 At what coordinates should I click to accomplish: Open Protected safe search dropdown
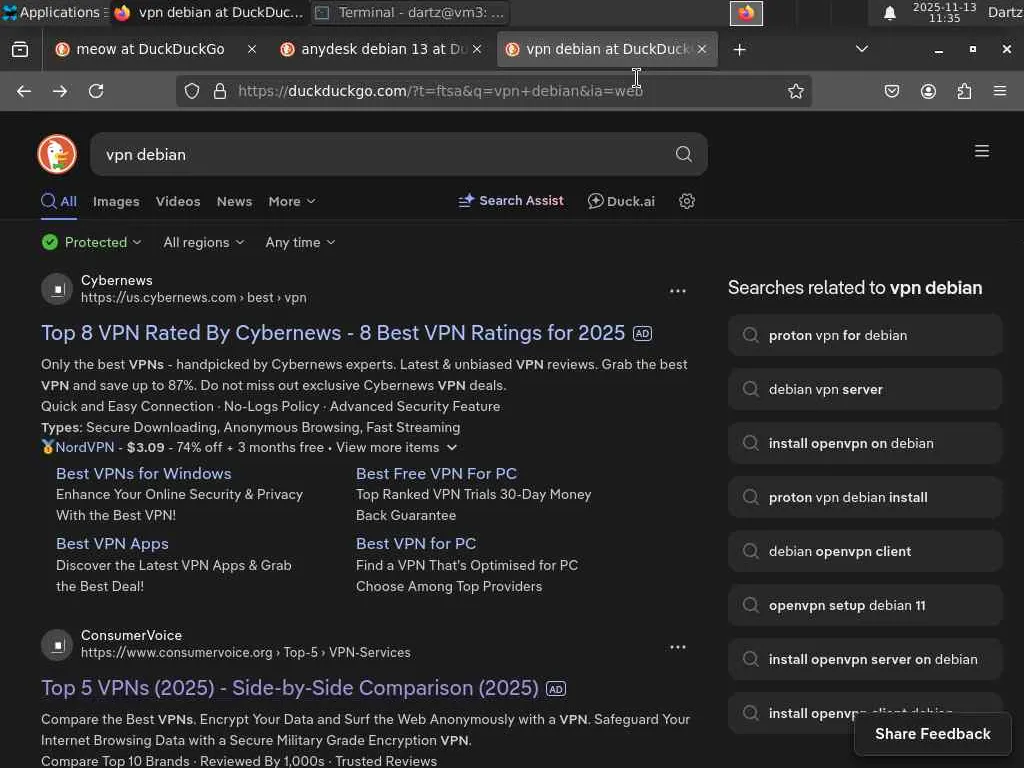click(x=91, y=242)
